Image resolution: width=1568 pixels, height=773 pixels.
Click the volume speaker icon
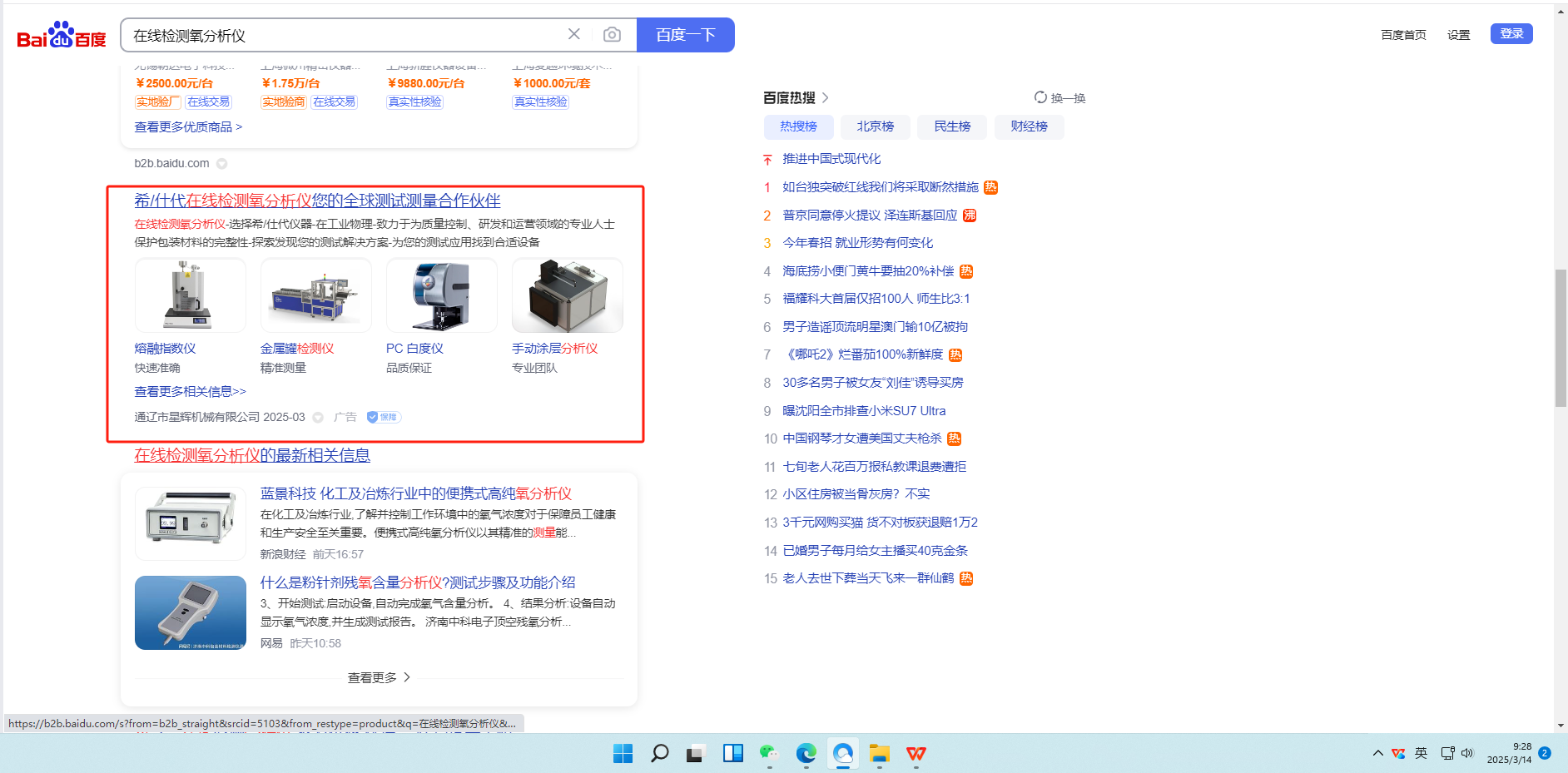[x=1466, y=753]
